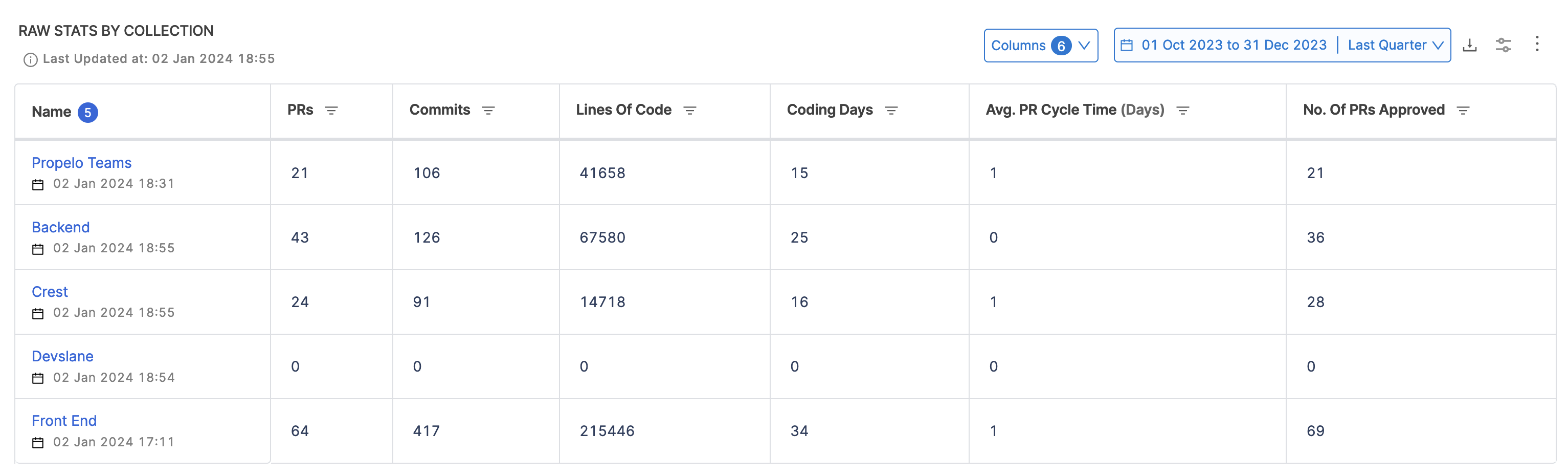Click the Lines Of Code filter icon
The width and height of the screenshot is (1568, 476).
click(x=690, y=111)
